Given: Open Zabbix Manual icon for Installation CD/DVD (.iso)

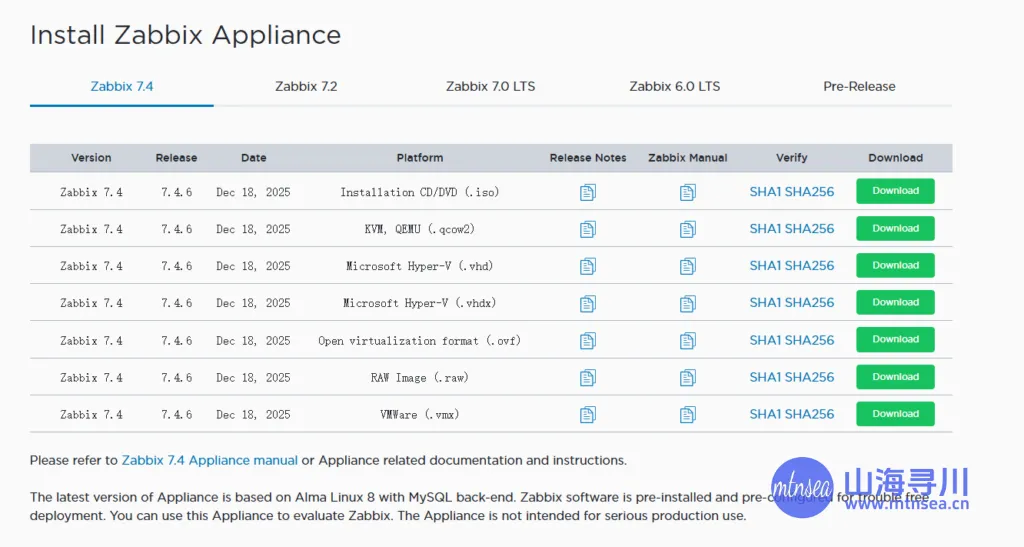Looking at the screenshot, I should tap(688, 193).
